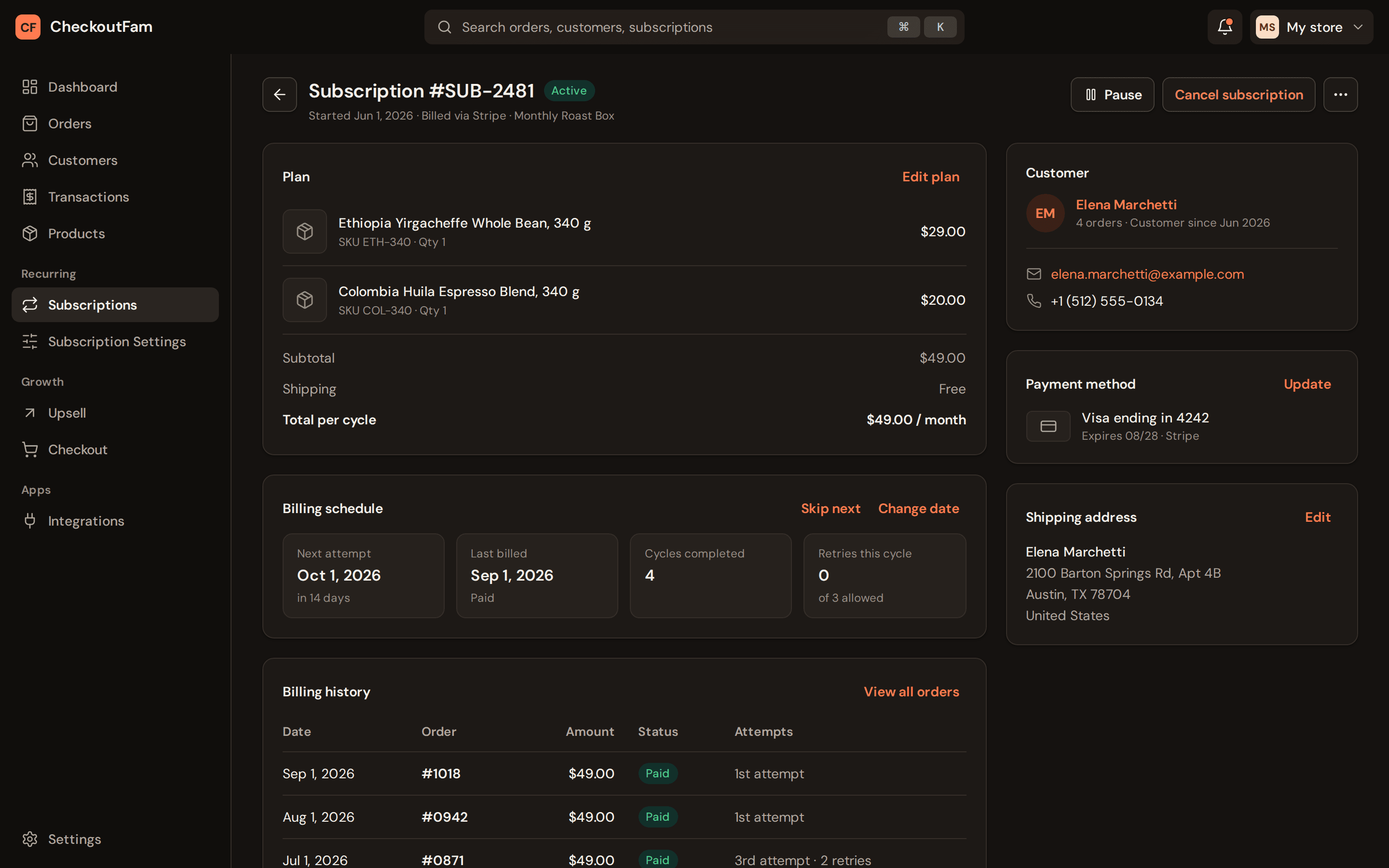This screenshot has height=868, width=1389.
Task: Click the Next attempt Oct 1, 2026 card
Action: pyautogui.click(x=363, y=576)
